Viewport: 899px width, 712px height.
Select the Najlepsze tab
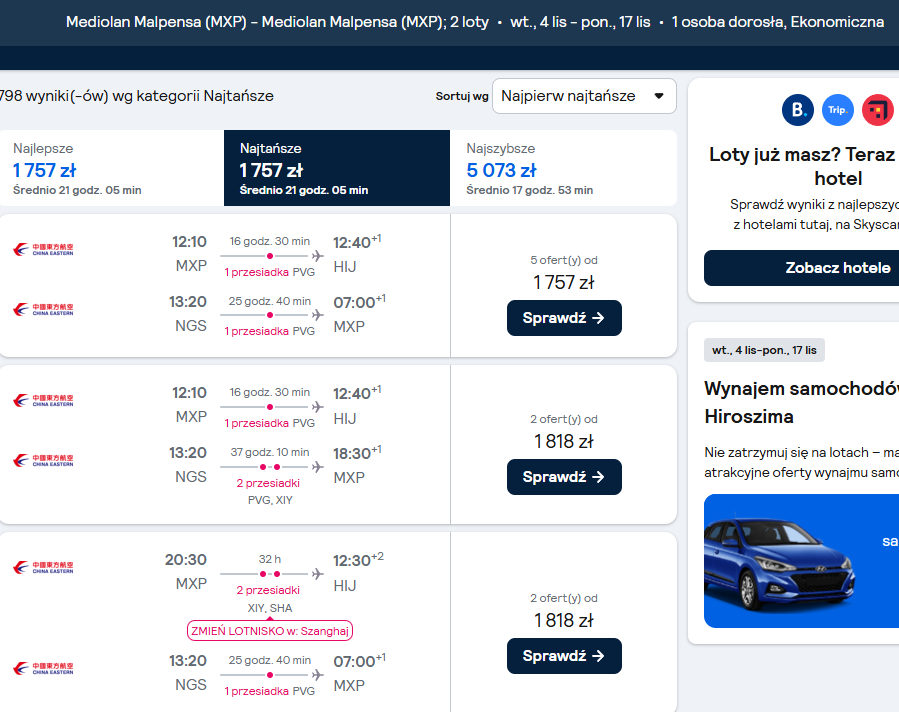coord(112,168)
